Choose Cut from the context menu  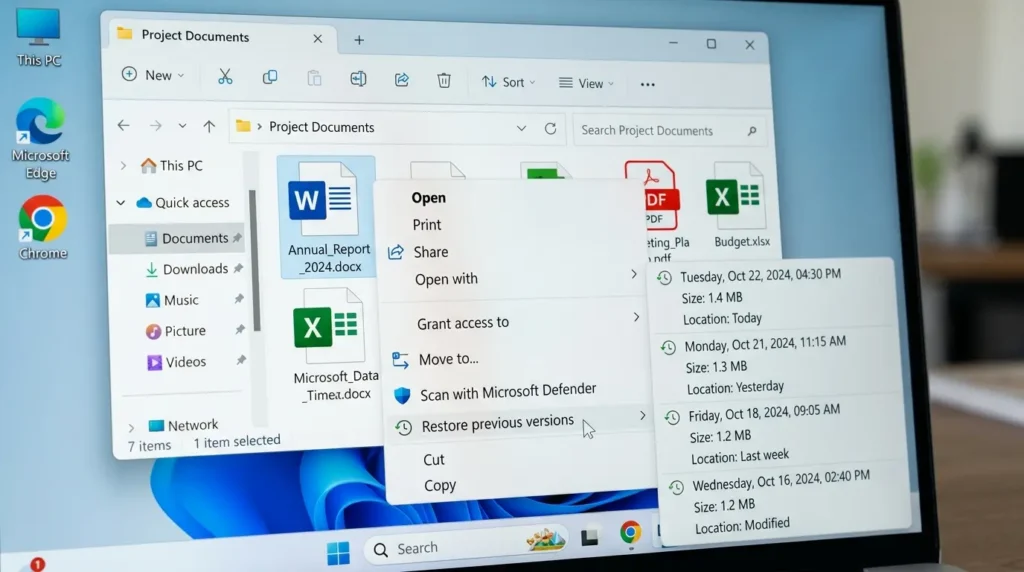[434, 460]
